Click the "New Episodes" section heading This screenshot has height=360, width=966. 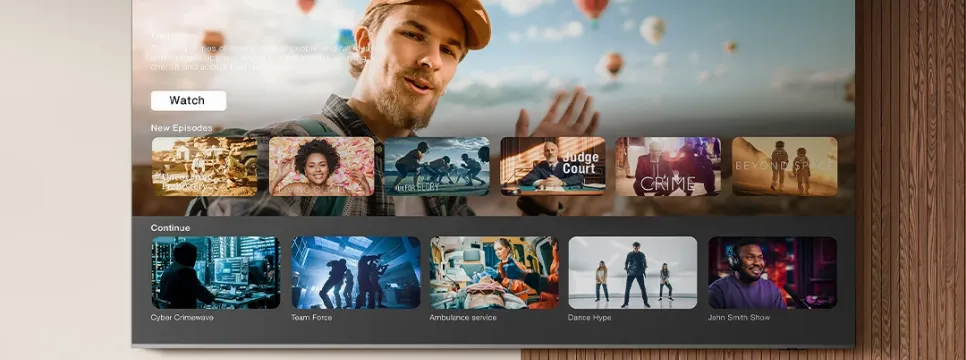(x=182, y=128)
